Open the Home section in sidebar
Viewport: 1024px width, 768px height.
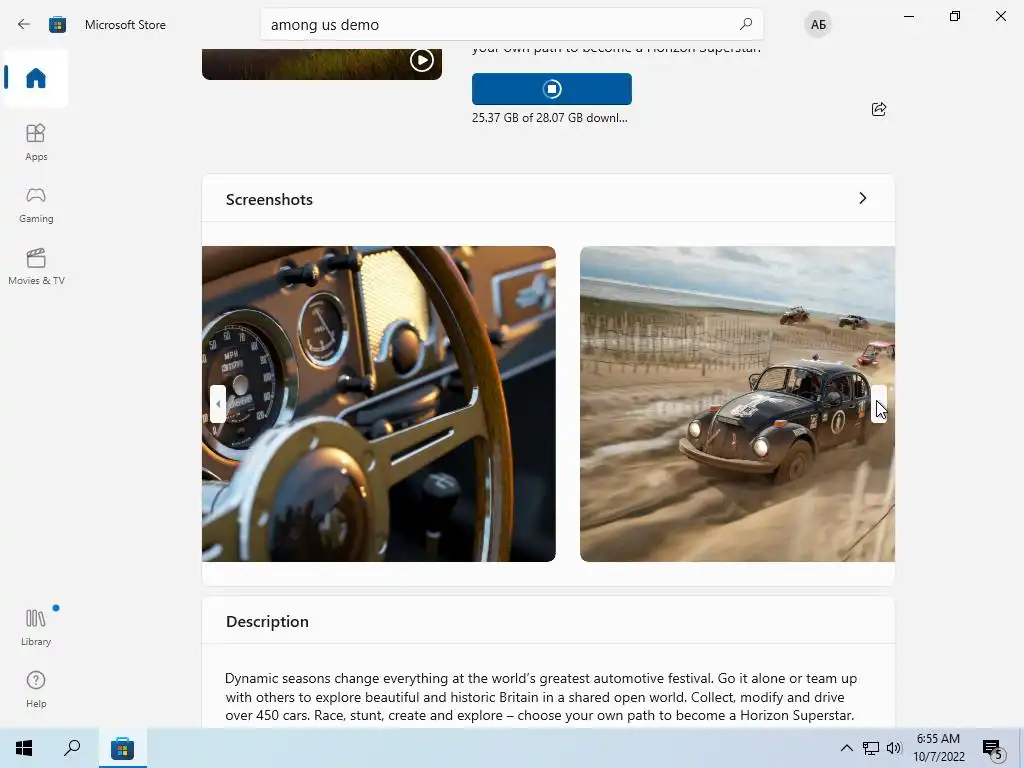pyautogui.click(x=36, y=78)
